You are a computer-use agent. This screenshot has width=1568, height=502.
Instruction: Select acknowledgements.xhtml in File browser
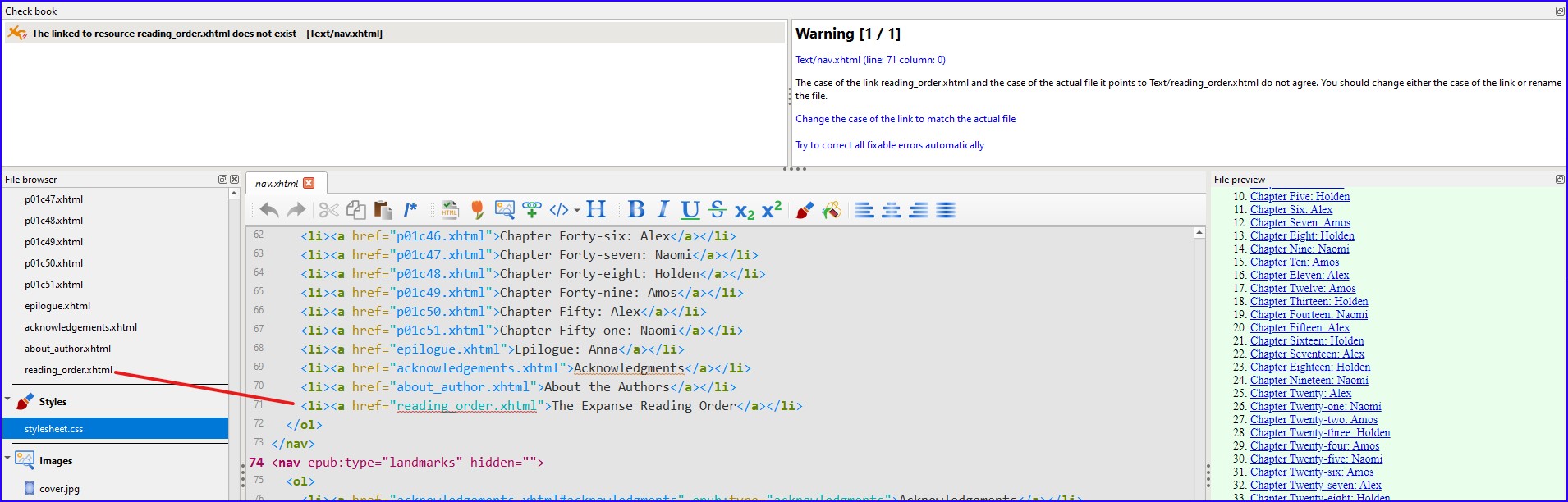click(x=80, y=327)
